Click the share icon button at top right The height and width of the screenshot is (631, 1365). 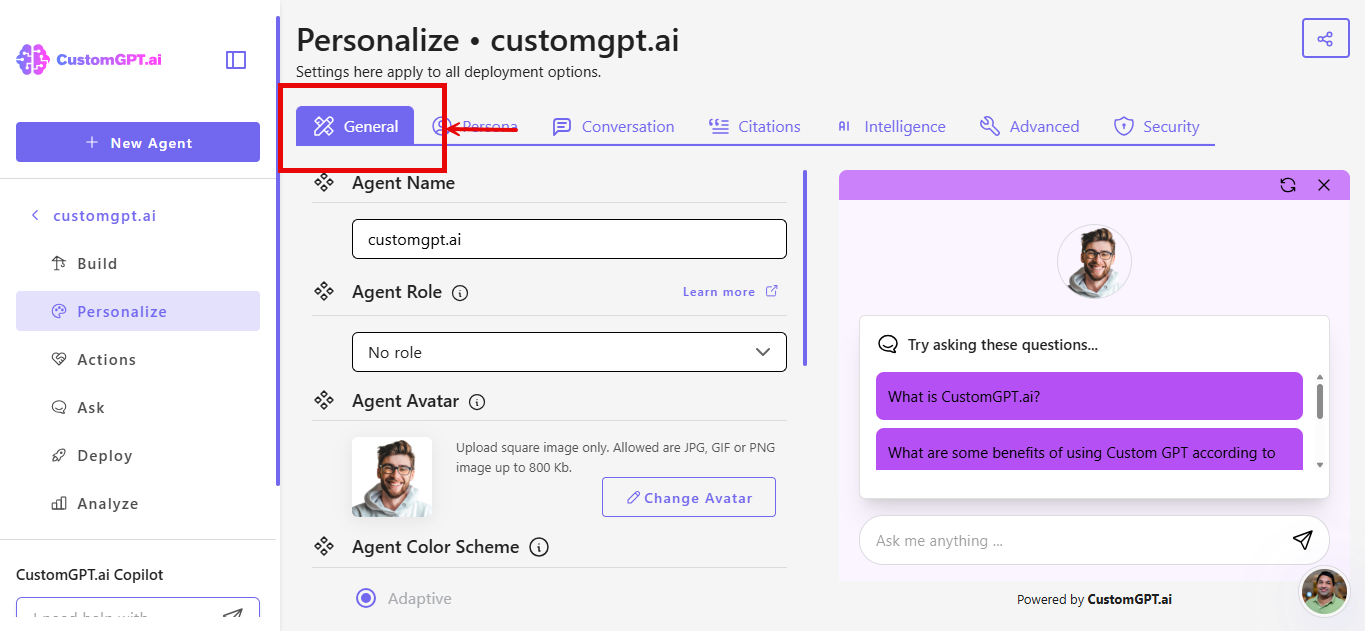point(1325,39)
